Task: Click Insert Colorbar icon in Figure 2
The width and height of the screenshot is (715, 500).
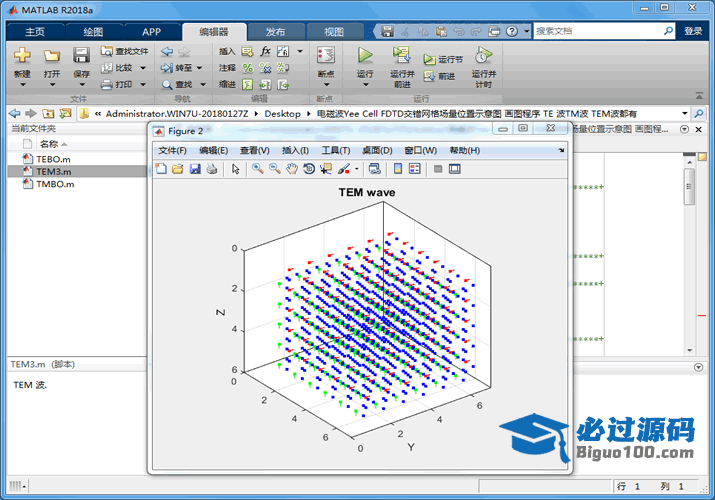Action: pos(398,169)
